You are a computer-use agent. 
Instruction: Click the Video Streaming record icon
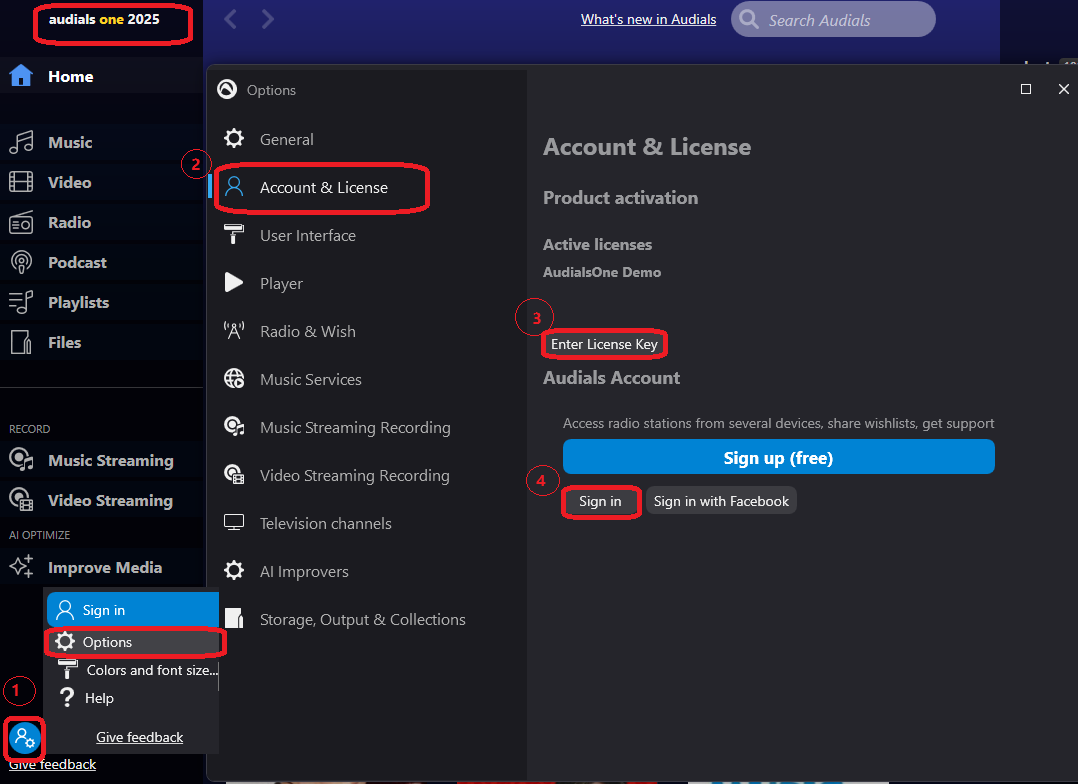click(21, 500)
